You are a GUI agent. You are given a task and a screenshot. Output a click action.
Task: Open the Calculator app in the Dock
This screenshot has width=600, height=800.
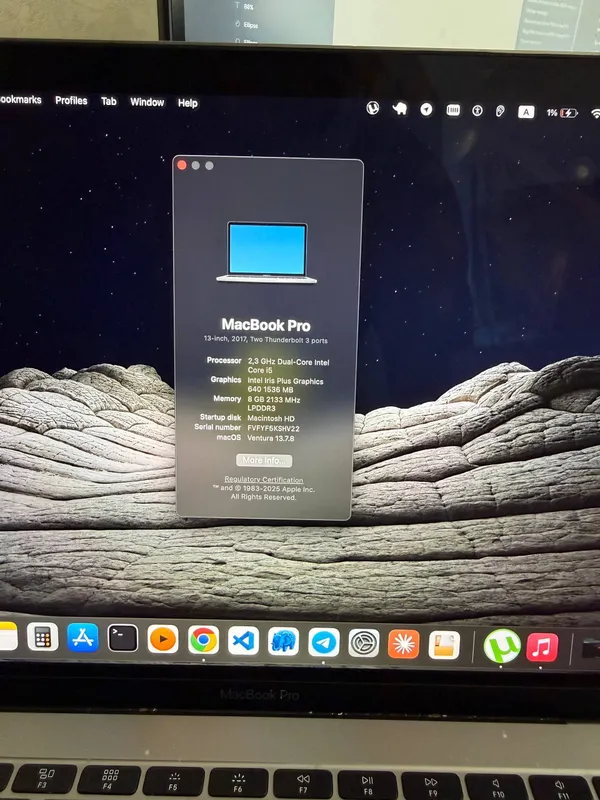click(42, 637)
